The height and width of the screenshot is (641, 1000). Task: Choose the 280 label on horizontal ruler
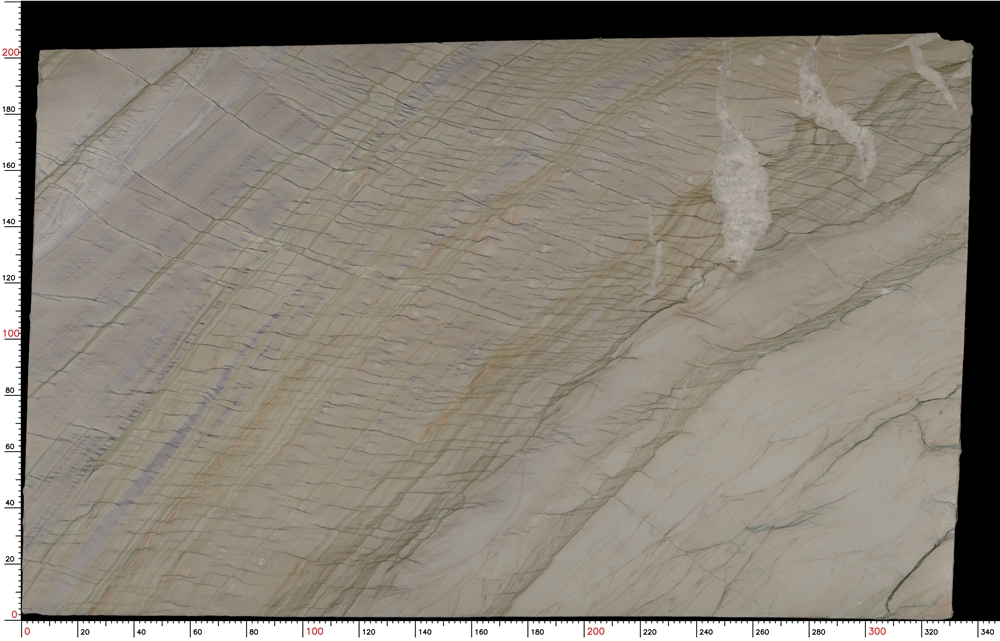pos(818,632)
